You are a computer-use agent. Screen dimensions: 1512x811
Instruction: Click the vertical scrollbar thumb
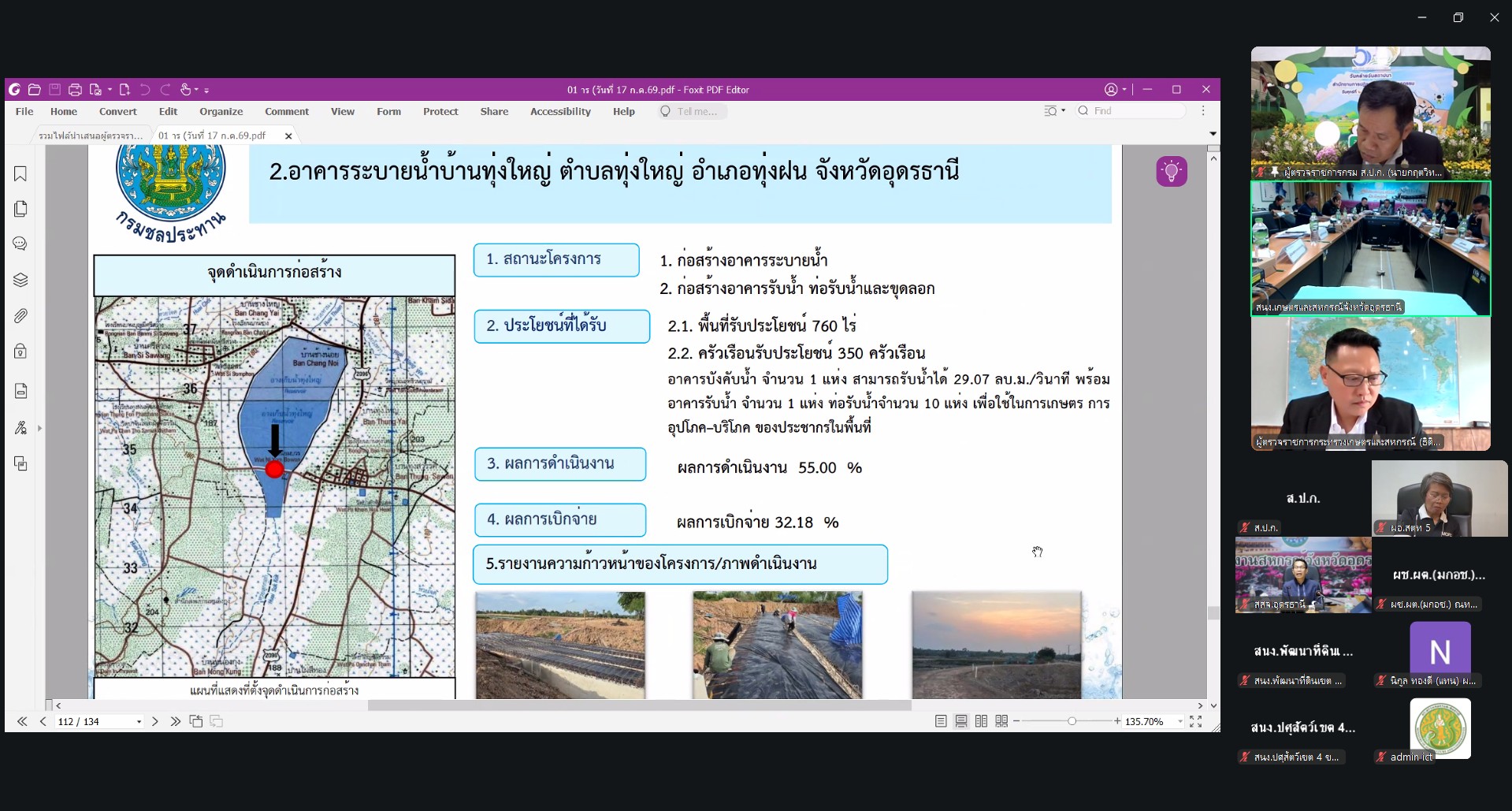tap(1213, 612)
